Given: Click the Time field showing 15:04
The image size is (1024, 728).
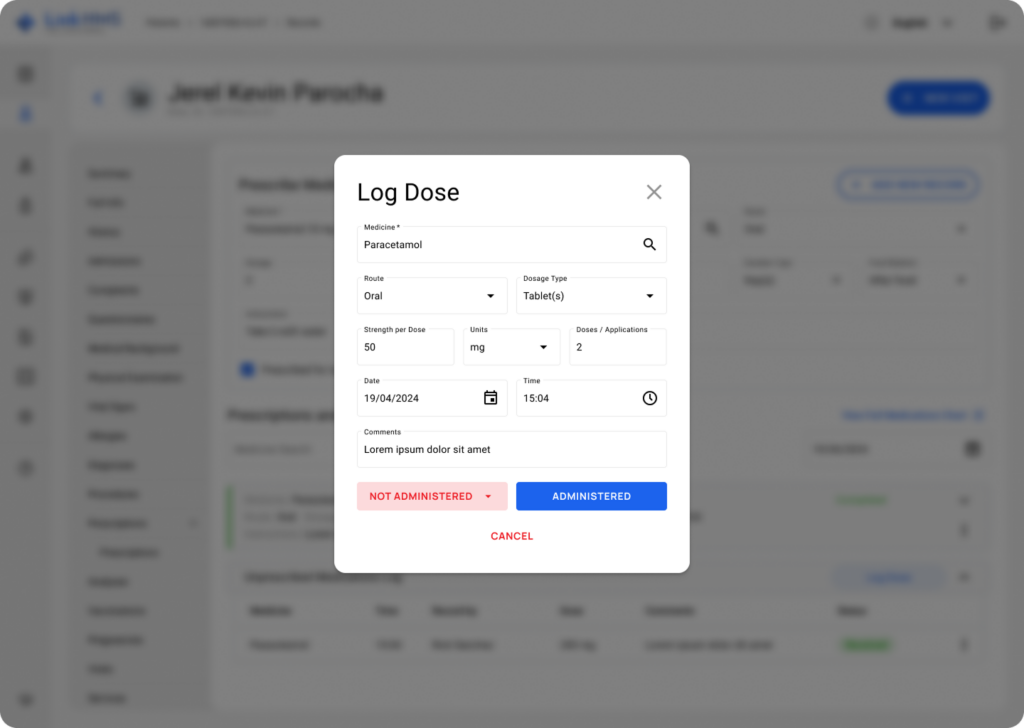Looking at the screenshot, I should (575, 398).
